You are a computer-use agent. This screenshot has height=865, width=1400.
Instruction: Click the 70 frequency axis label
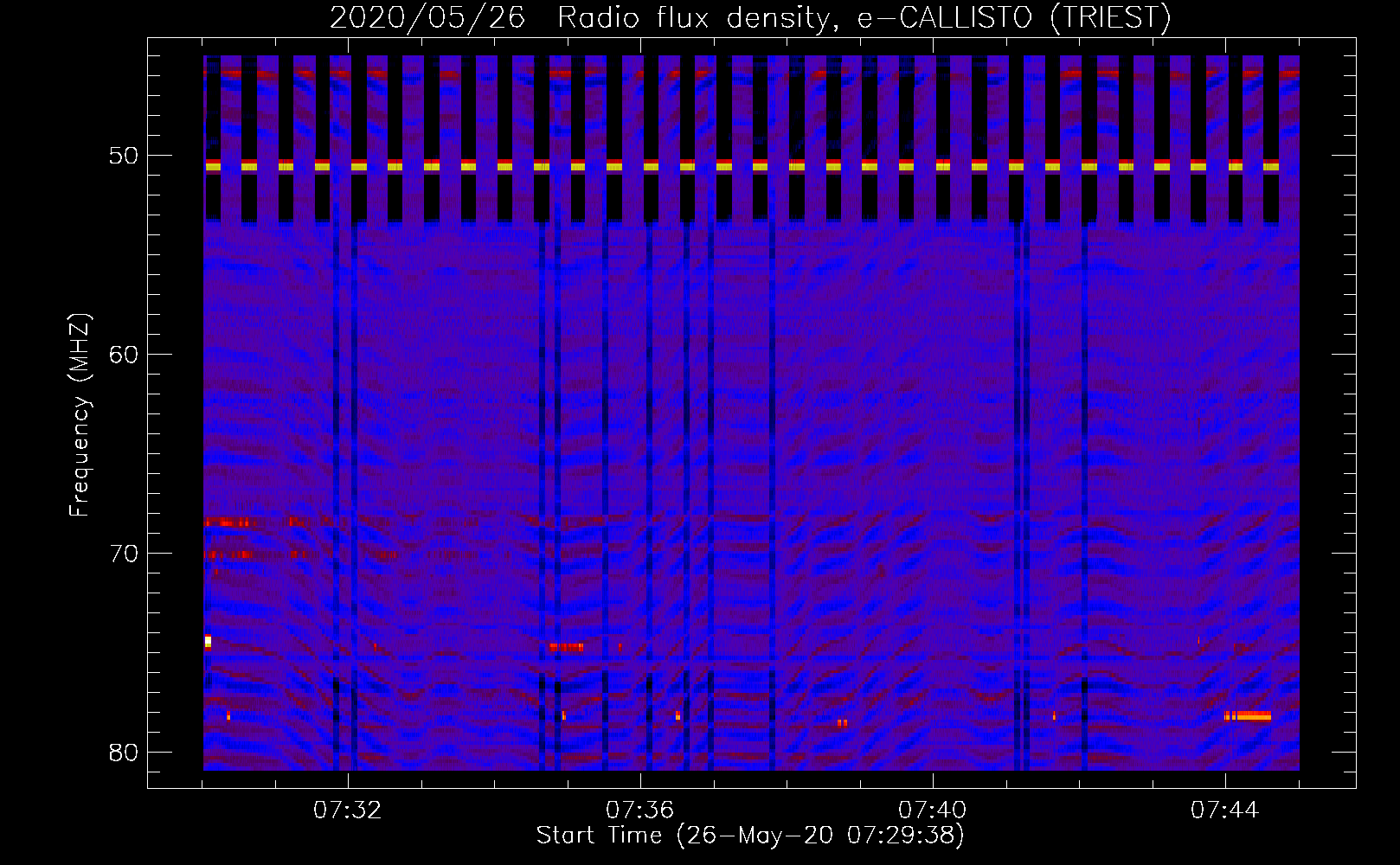point(124,554)
